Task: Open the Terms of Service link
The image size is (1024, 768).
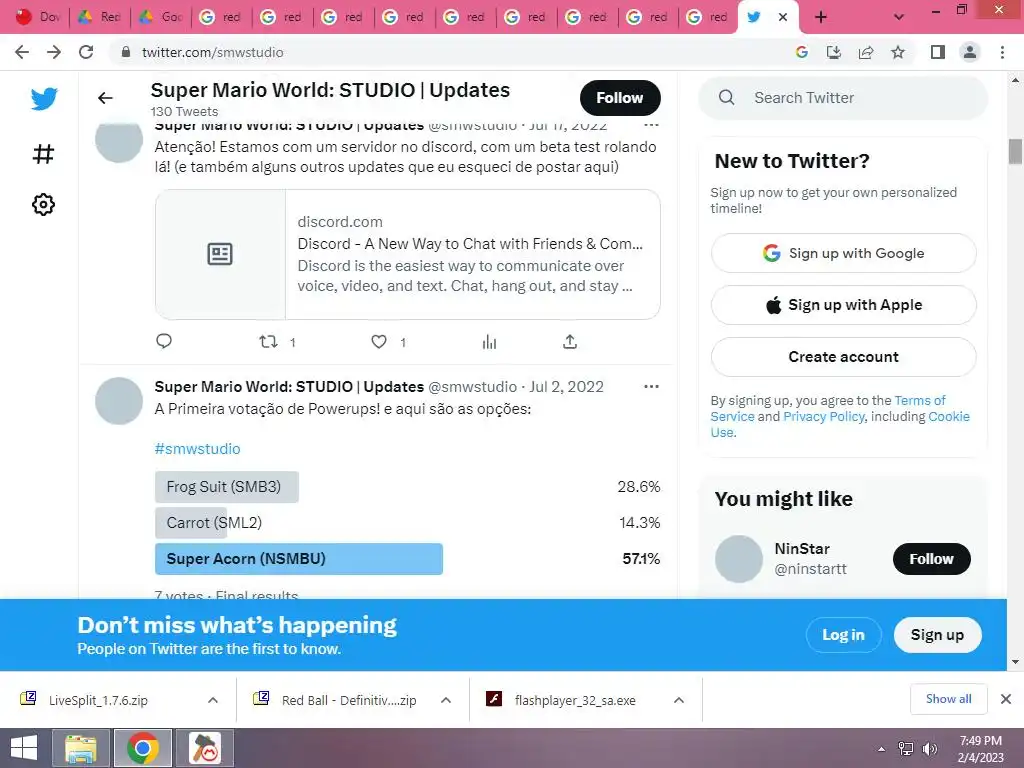Action: tap(920, 400)
